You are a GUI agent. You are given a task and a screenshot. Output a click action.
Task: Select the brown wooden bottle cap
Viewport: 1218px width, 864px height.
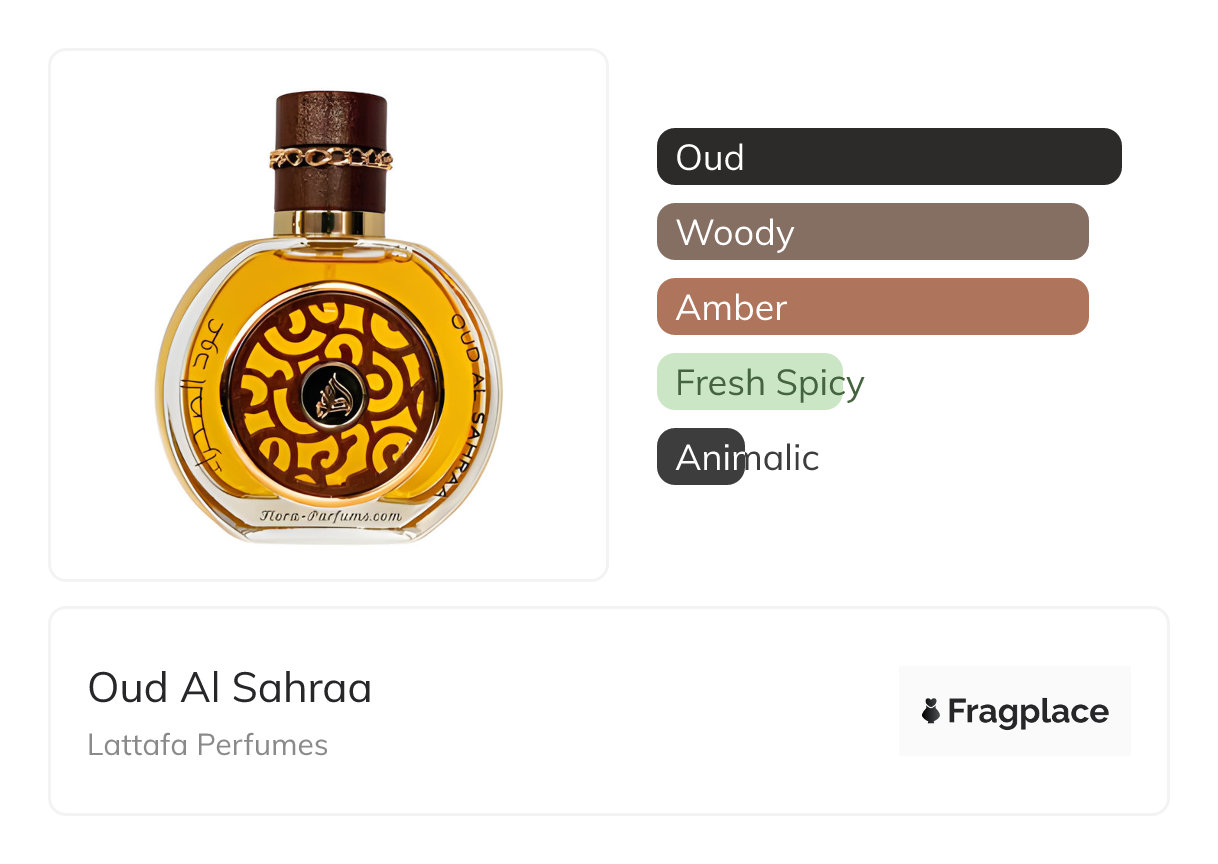click(x=330, y=151)
